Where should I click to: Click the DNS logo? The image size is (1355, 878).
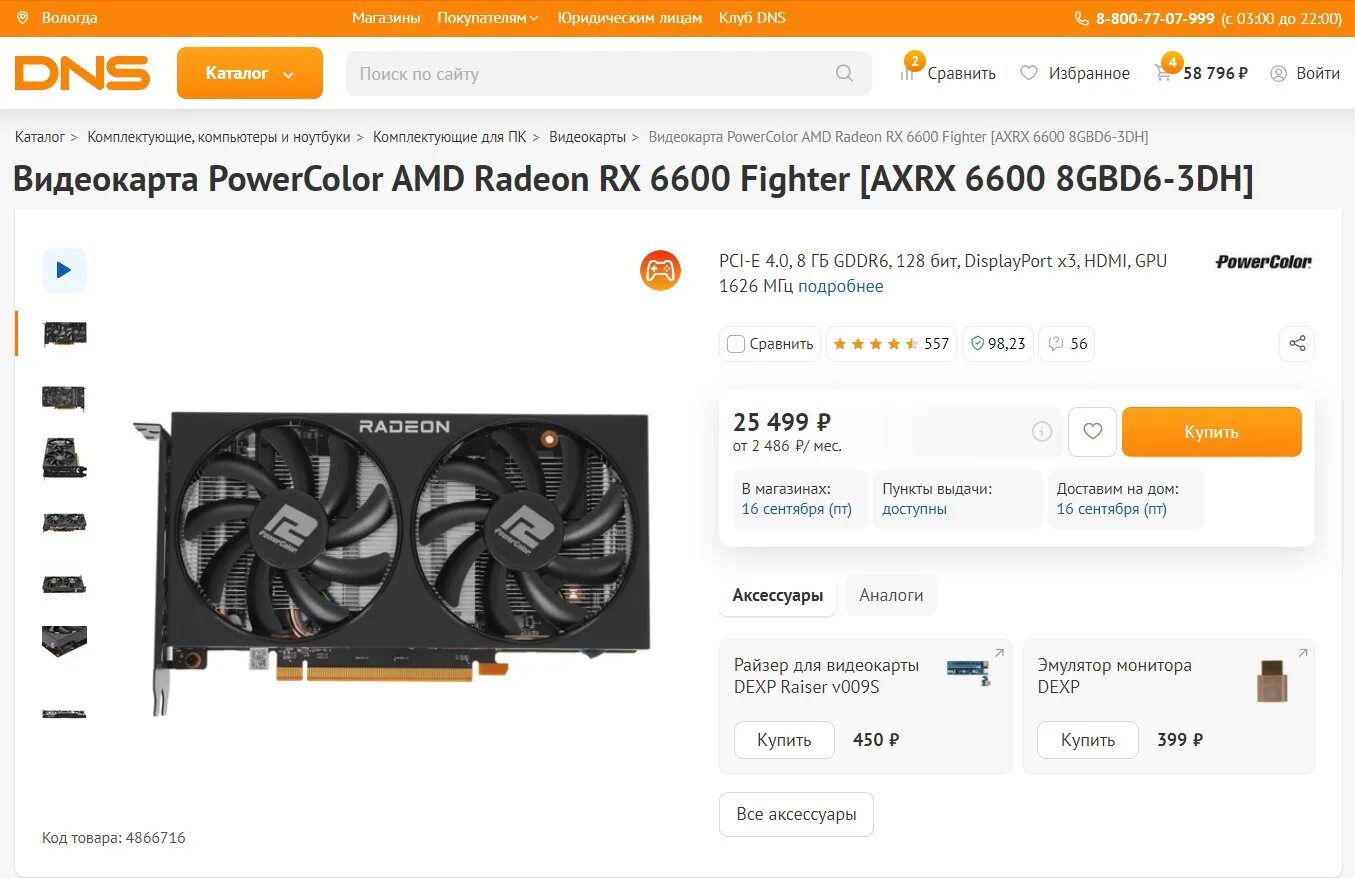click(82, 73)
